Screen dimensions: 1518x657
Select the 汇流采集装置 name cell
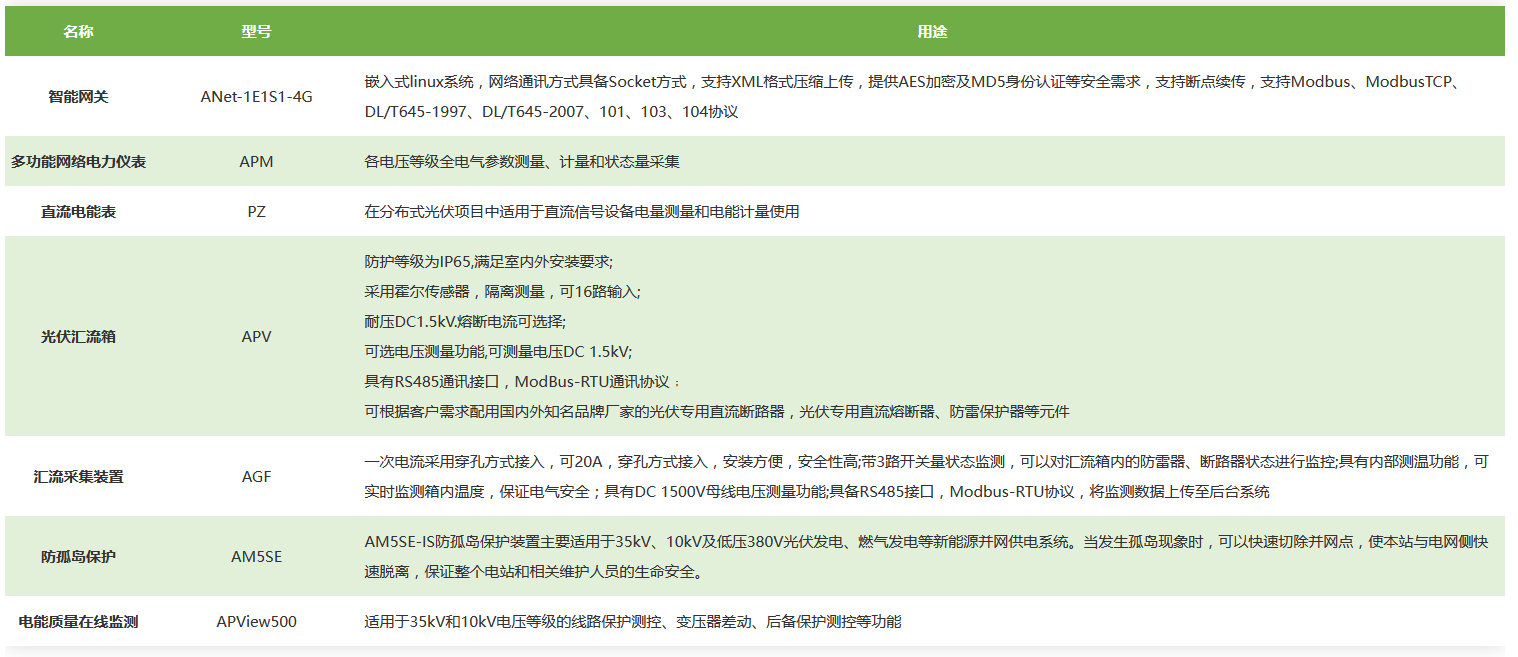[78, 477]
